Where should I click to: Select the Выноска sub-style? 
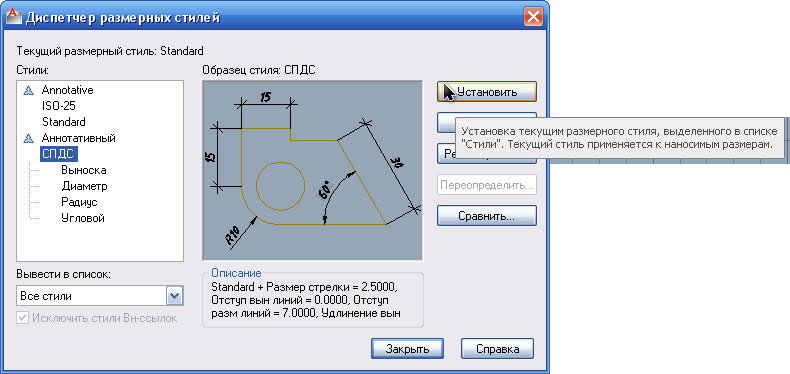[x=84, y=170]
